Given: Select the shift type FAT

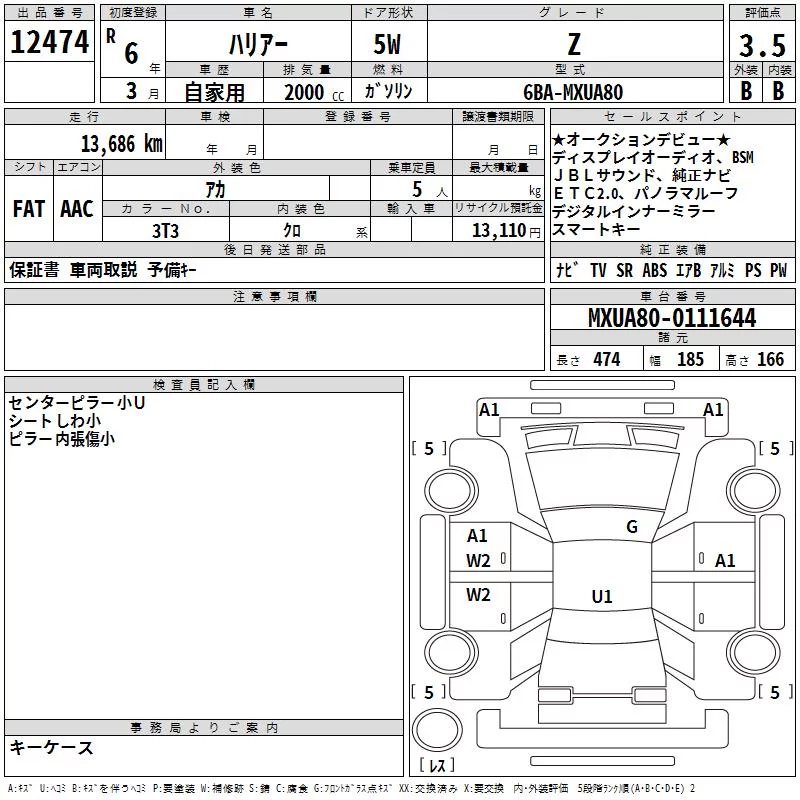Looking at the screenshot, I should click(x=29, y=209).
